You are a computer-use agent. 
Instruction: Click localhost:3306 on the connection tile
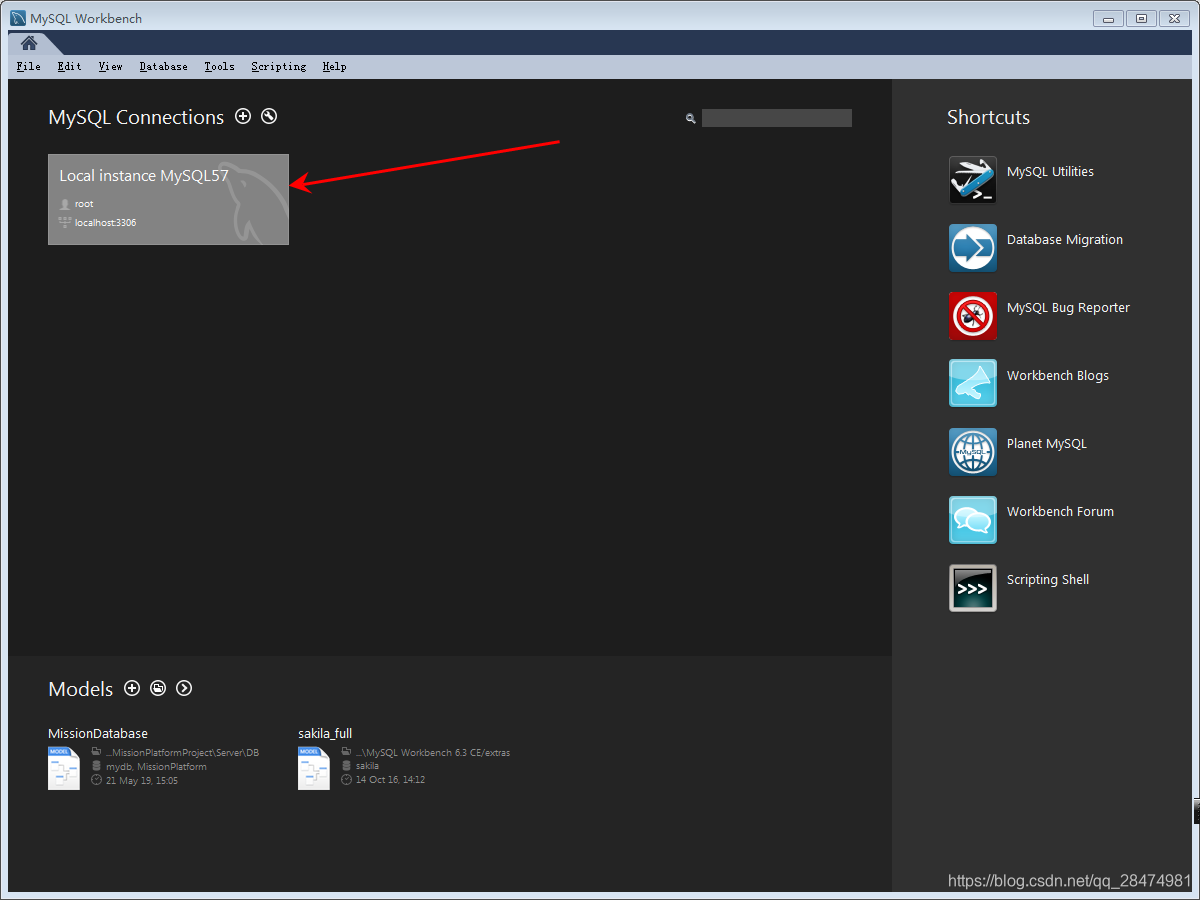click(x=105, y=222)
